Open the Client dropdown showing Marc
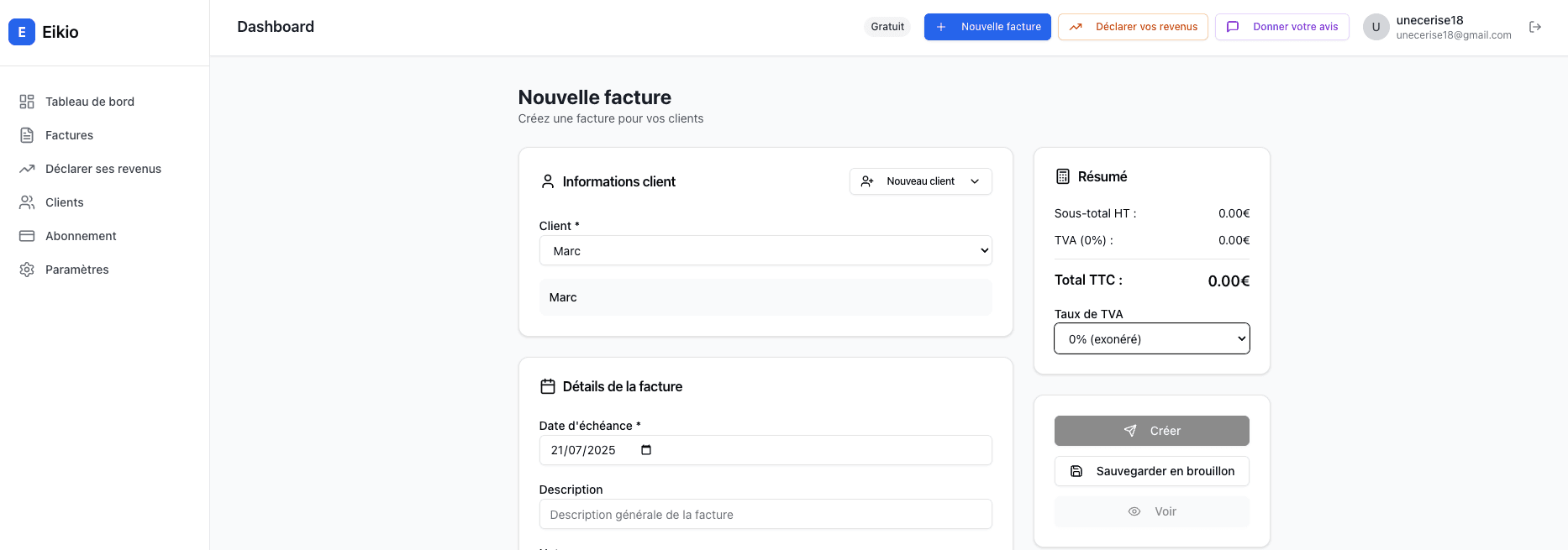Screen dimensions: 1568x550 pyautogui.click(x=765, y=250)
